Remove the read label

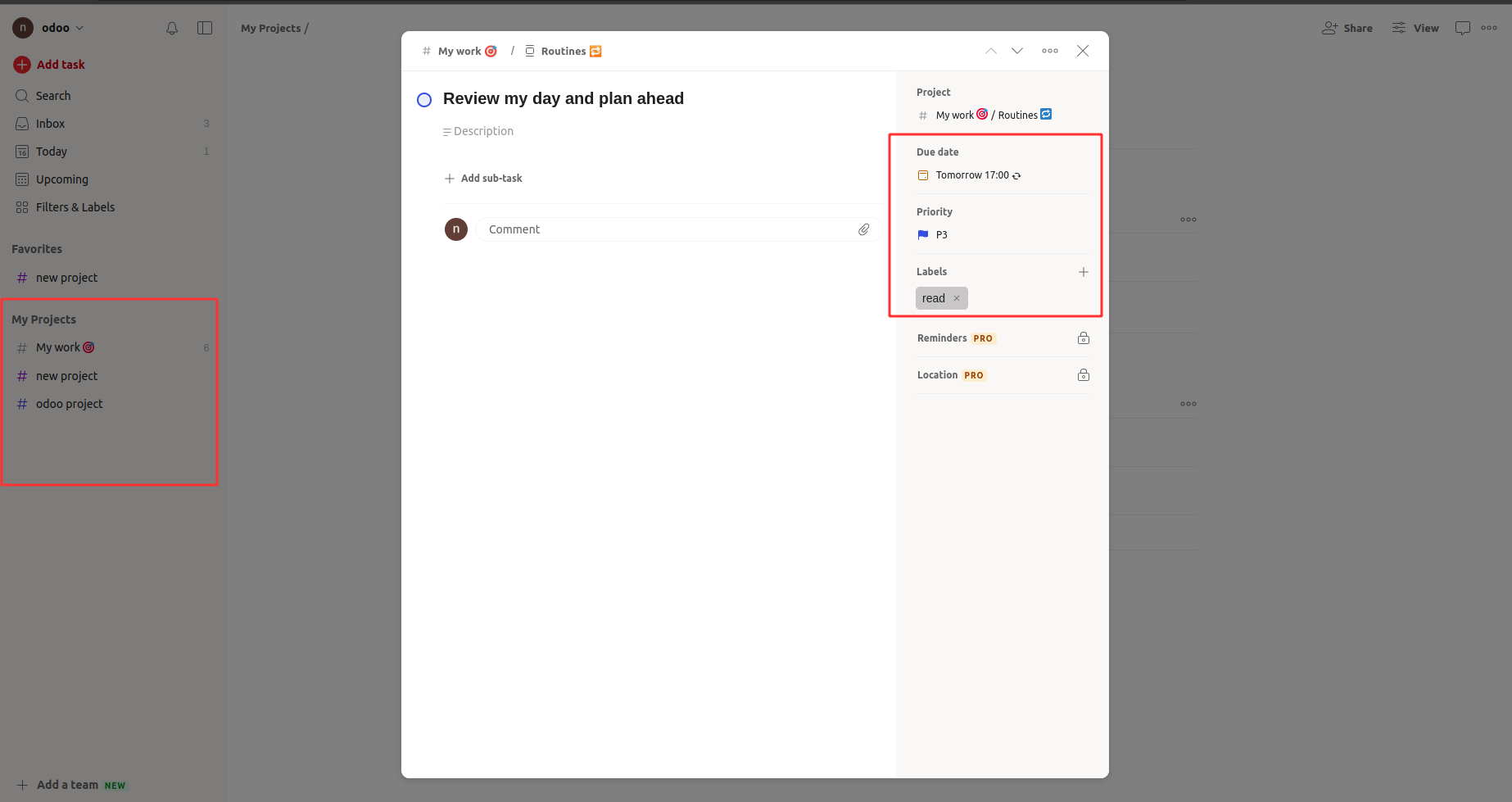pos(956,298)
